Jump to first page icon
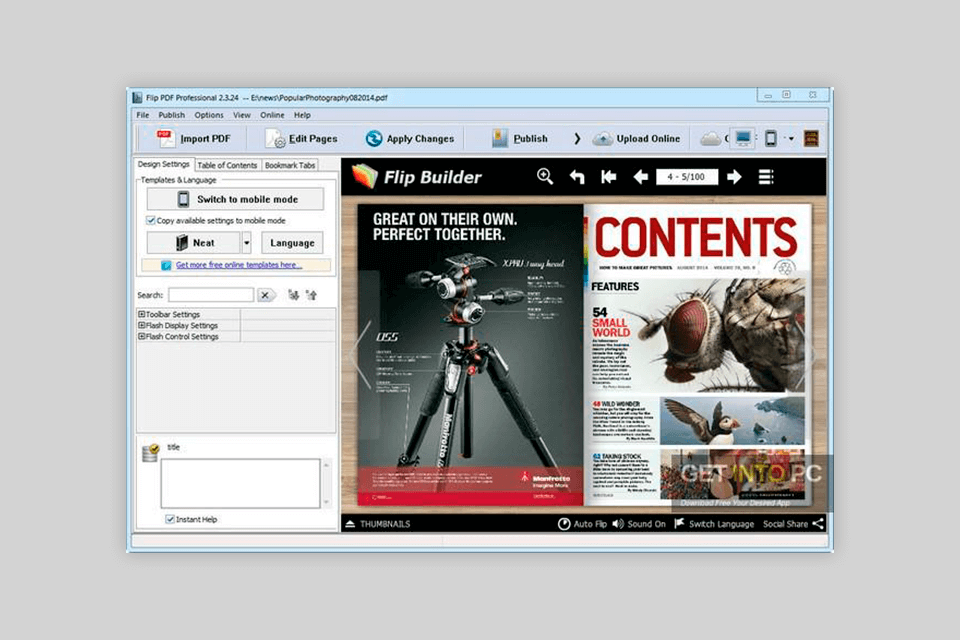Viewport: 960px width, 640px height. click(609, 177)
